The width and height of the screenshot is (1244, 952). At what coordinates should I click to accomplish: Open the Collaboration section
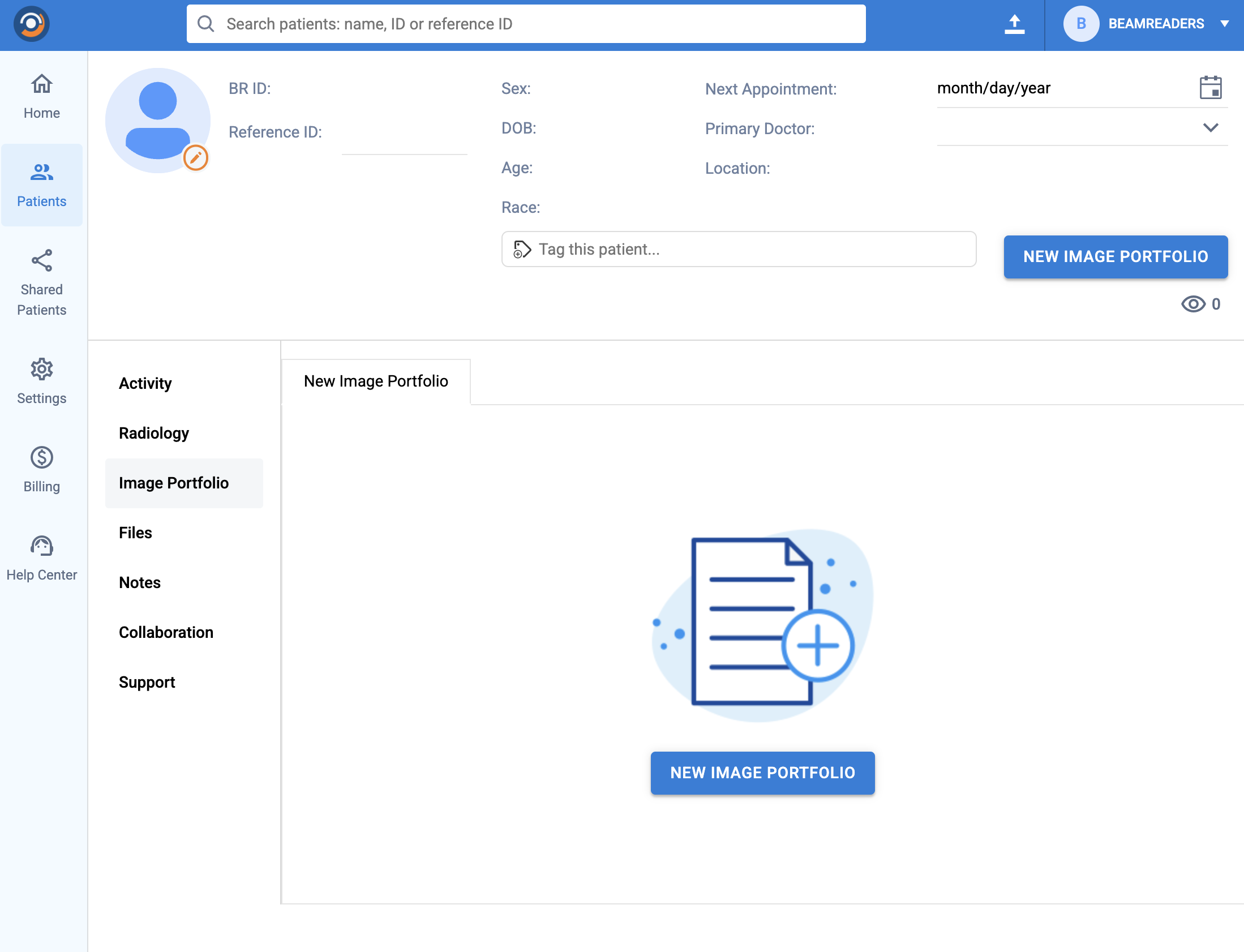coord(166,632)
